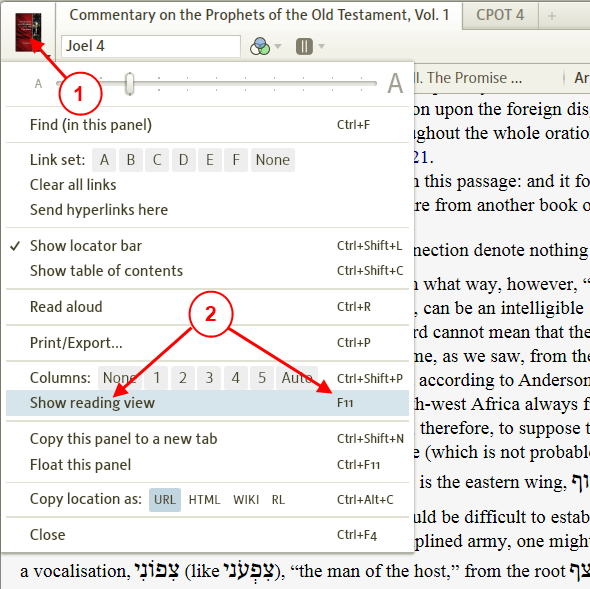This screenshot has width=590, height=589.
Task: Click the parallel resources columns icon
Action: [x=304, y=47]
